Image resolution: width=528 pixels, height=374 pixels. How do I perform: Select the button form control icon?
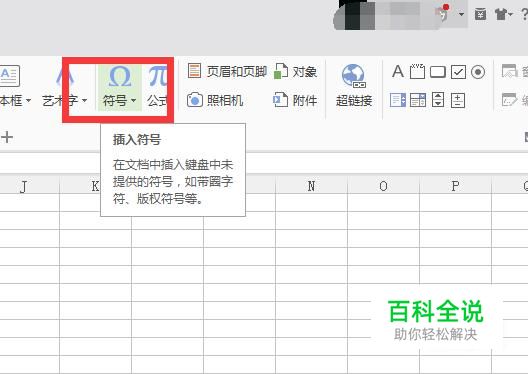(x=438, y=72)
